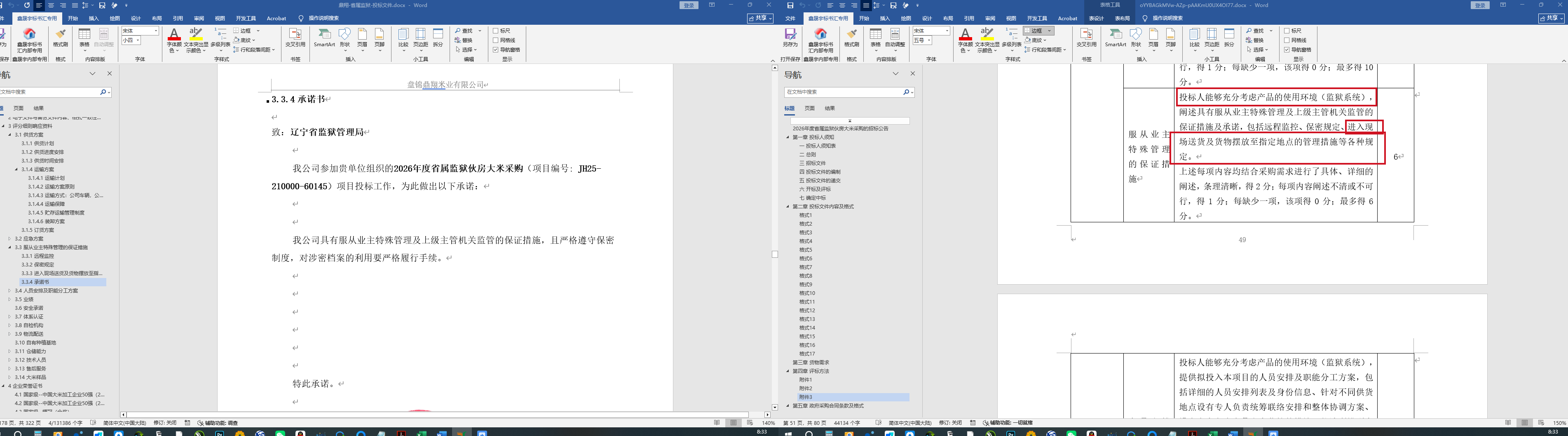Open 文件 file menu in right window

790,19
